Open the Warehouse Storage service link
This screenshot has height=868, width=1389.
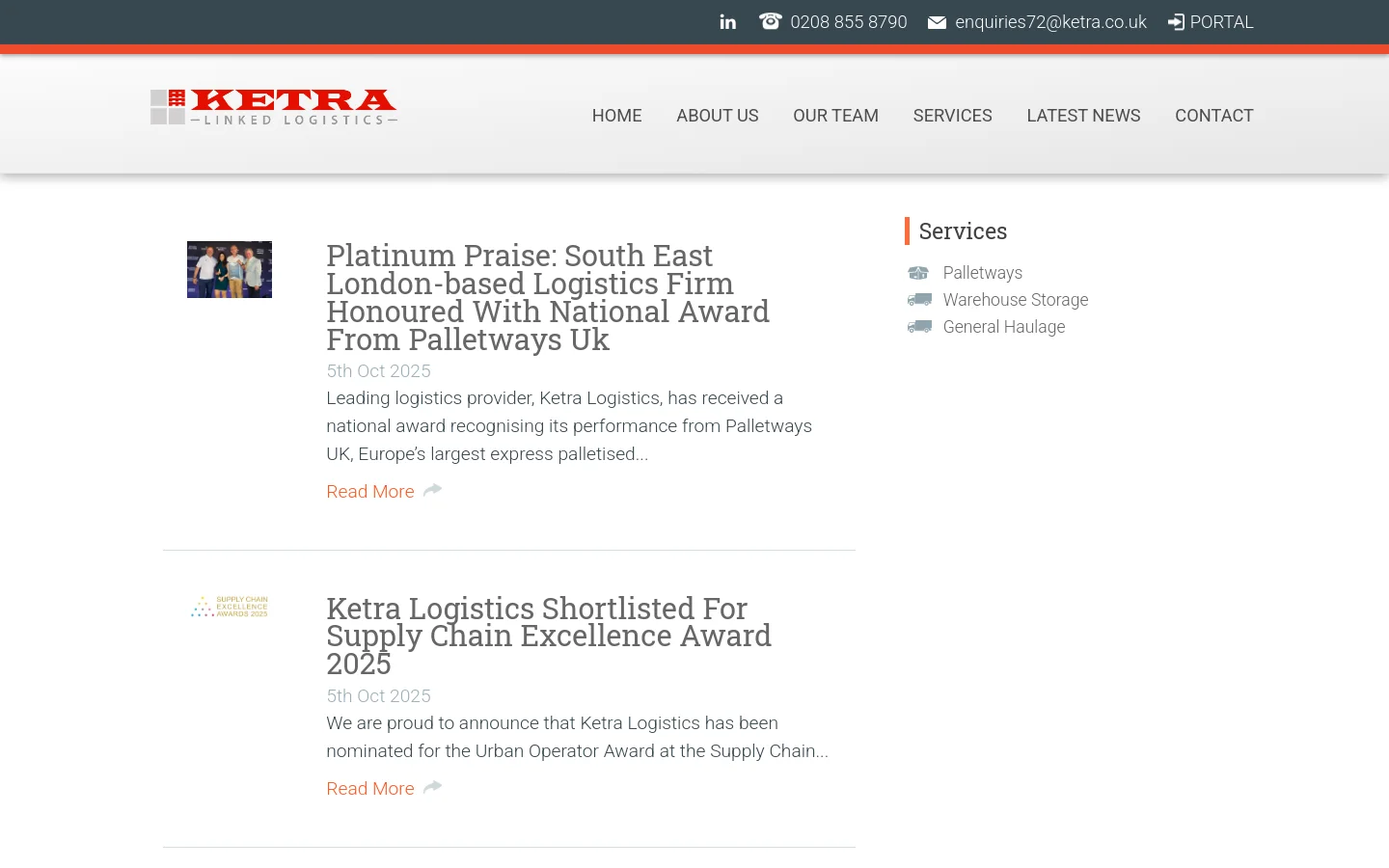pos(1016,300)
